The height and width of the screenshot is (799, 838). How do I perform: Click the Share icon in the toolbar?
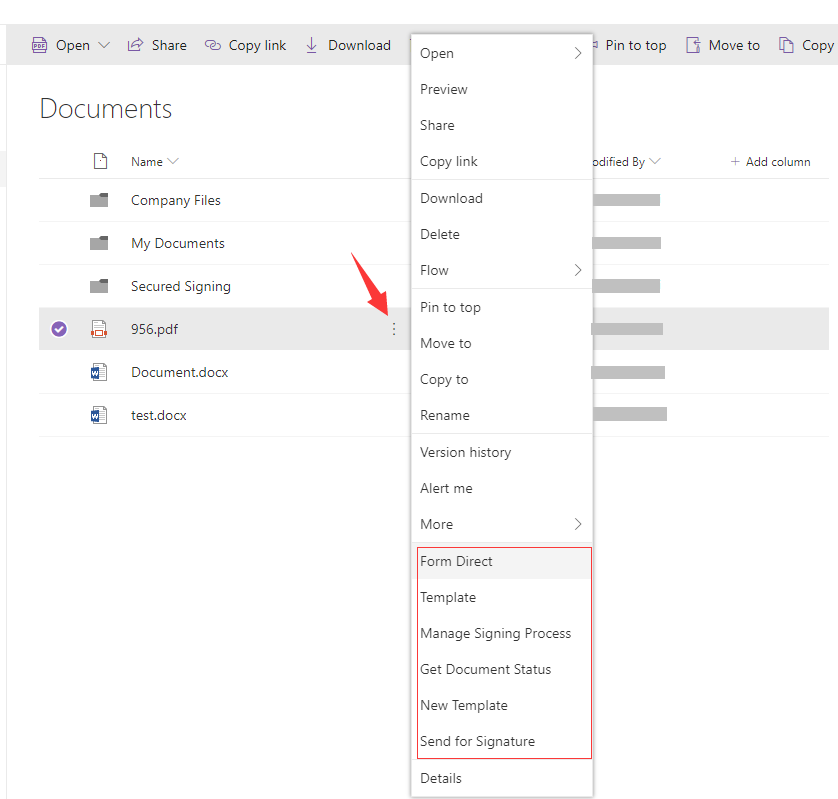pyautogui.click(x=135, y=45)
